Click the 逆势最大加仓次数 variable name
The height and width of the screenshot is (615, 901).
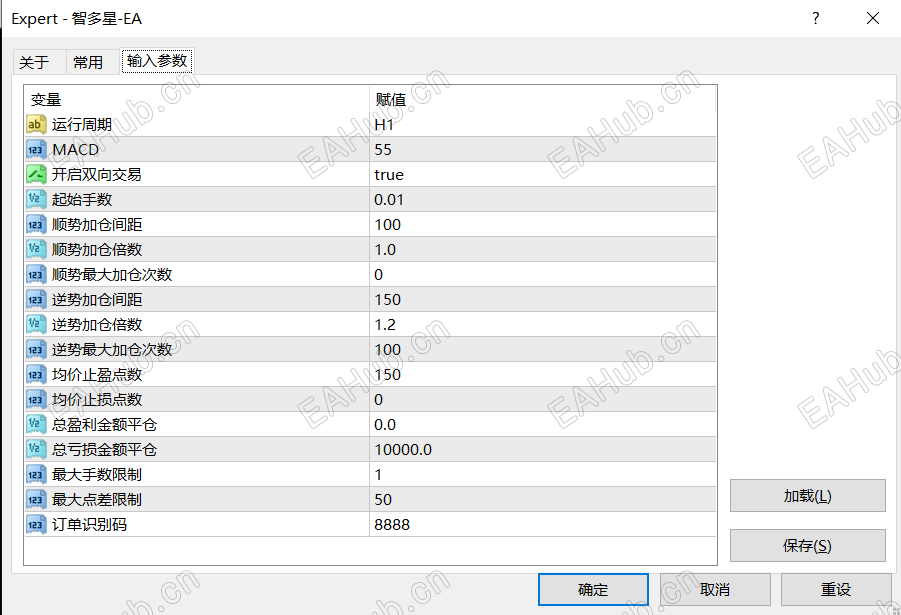click(112, 349)
